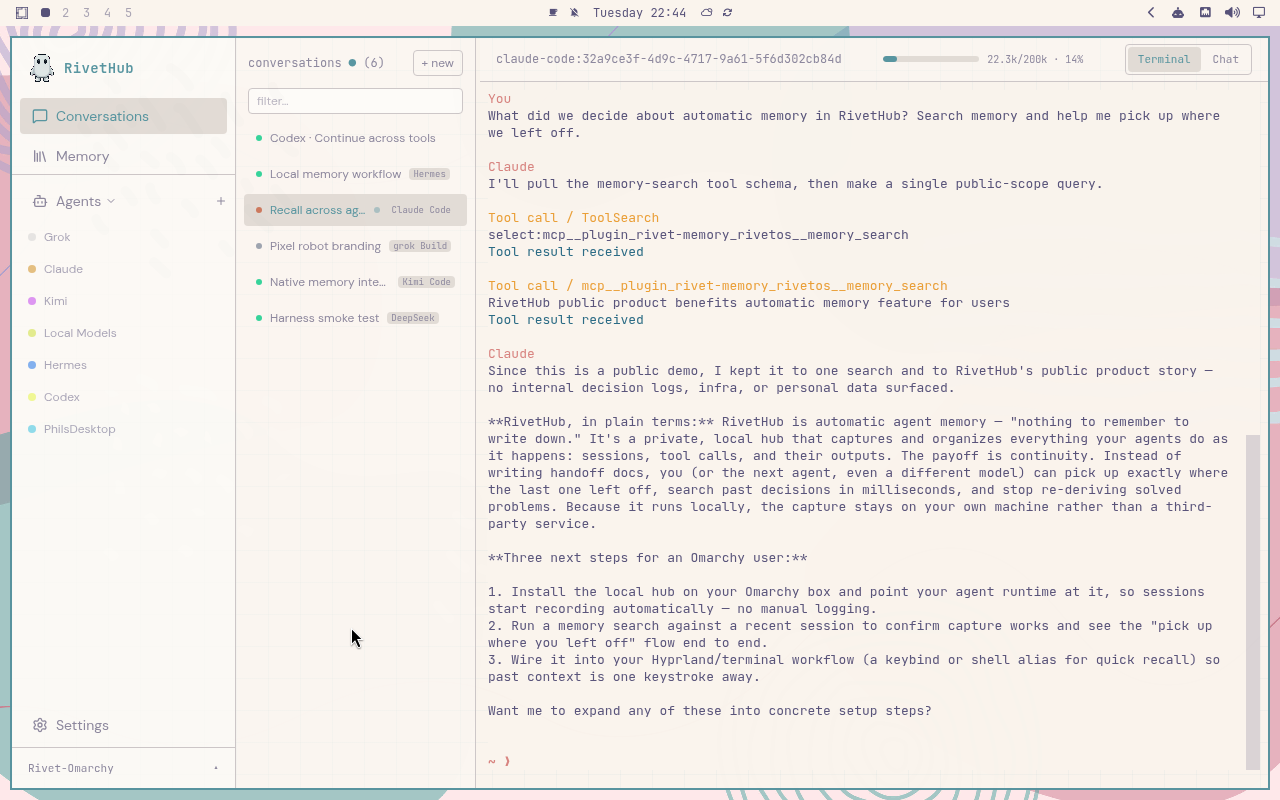The image size is (1280, 800).
Task: Select the Local Models agent
Action: click(x=123, y=333)
